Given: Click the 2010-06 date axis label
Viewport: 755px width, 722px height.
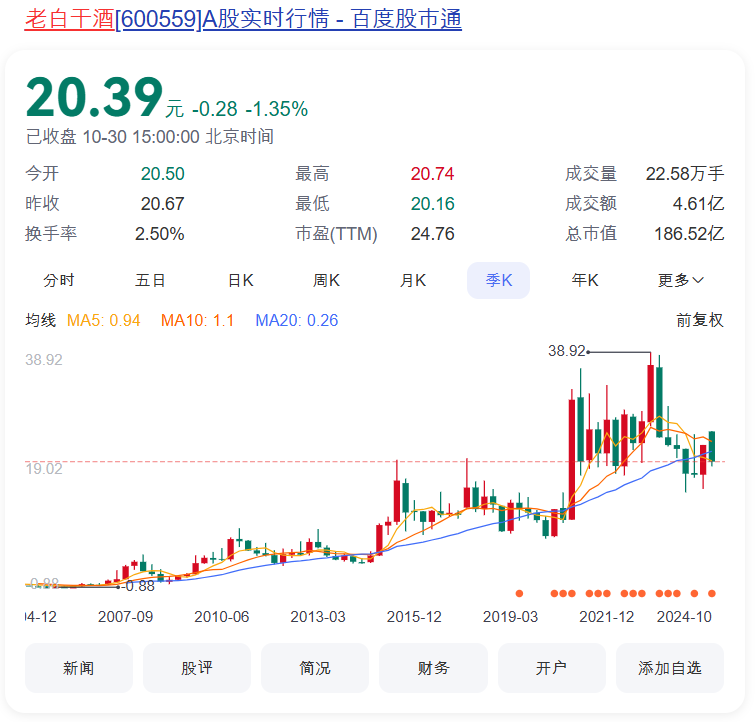Looking at the screenshot, I should click(221, 617).
